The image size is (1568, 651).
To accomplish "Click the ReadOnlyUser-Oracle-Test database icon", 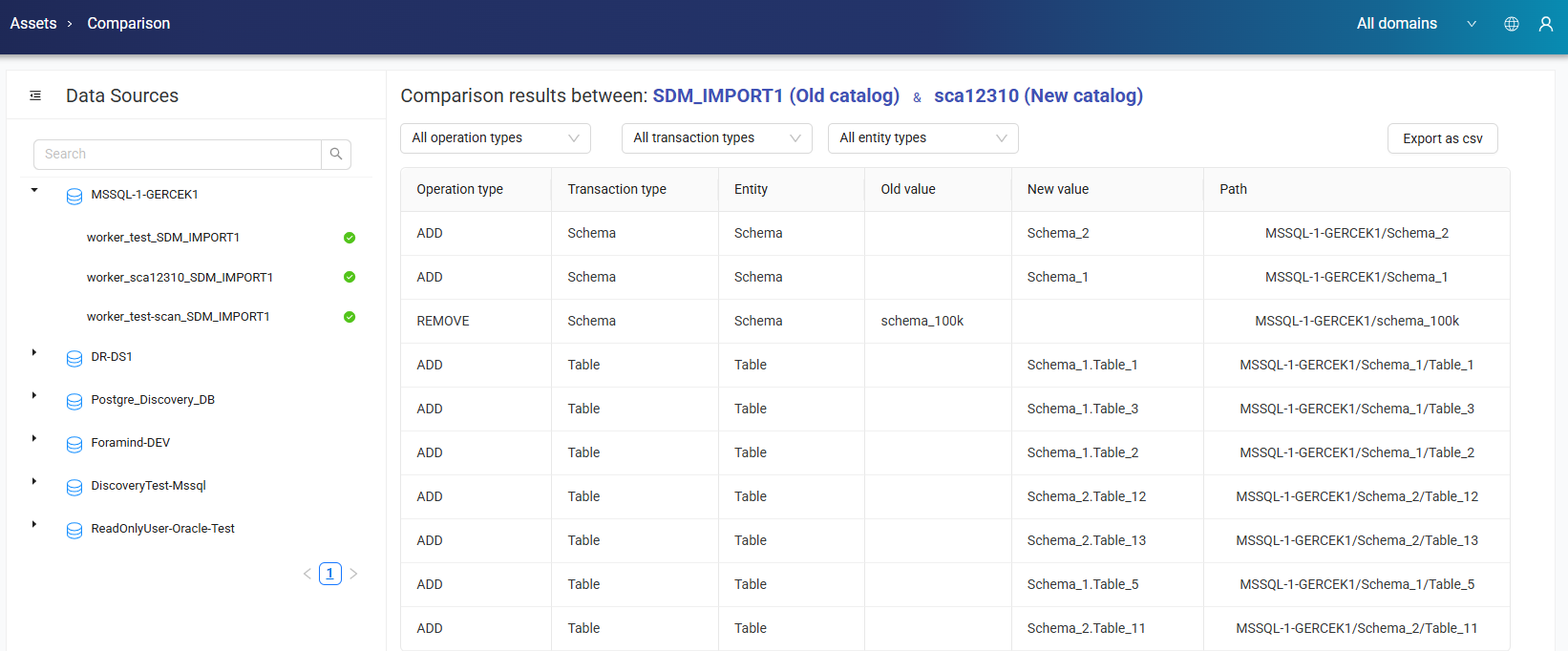I will (74, 530).
